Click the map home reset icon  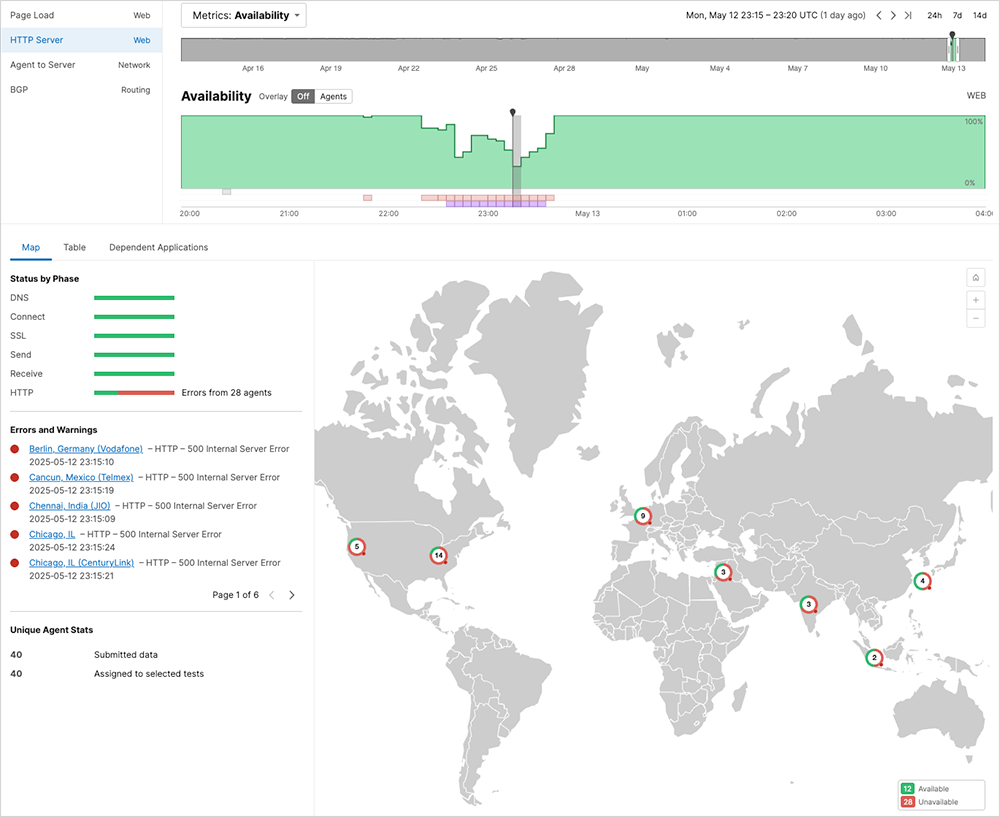[976, 278]
